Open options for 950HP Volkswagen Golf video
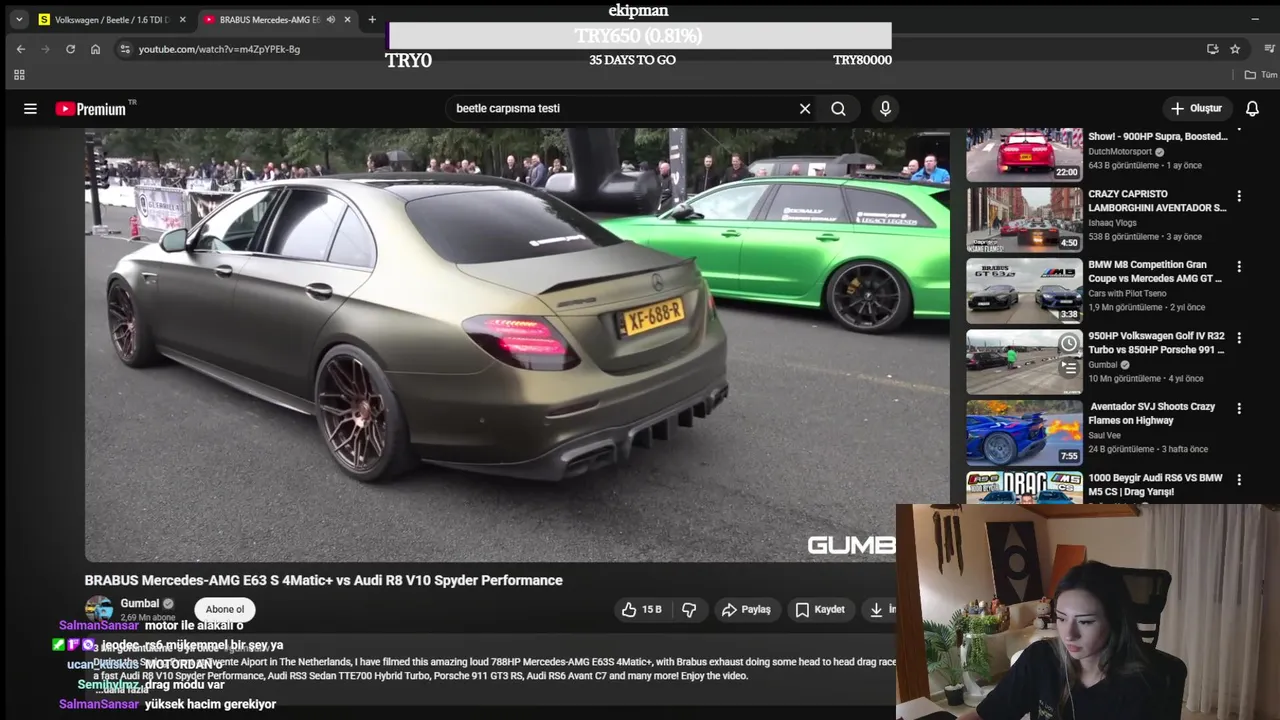The width and height of the screenshot is (1280, 720). (x=1239, y=338)
